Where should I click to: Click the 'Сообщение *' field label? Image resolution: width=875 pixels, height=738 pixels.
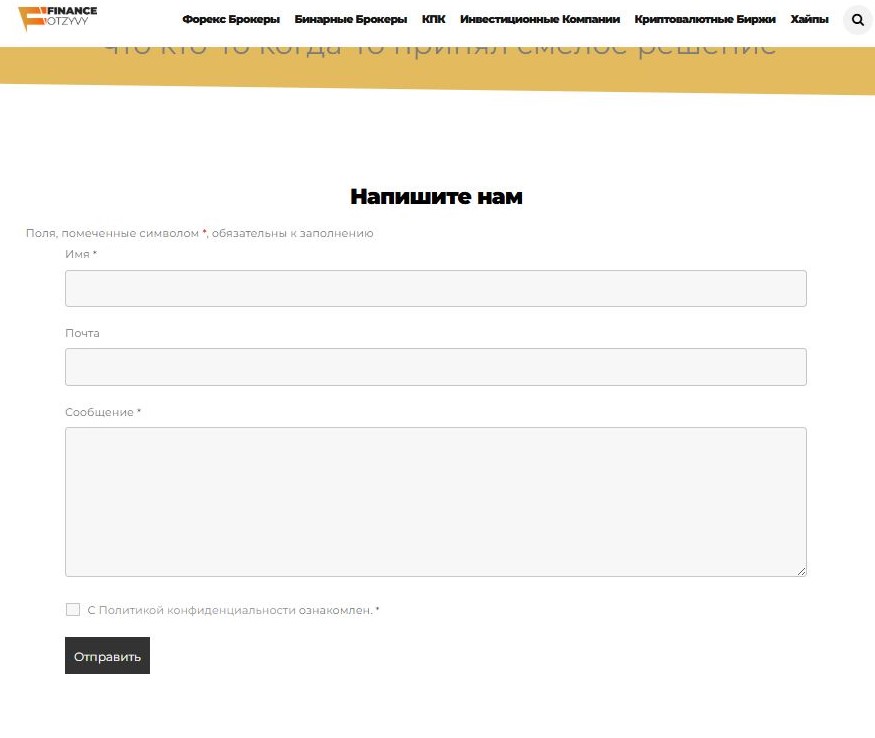[102, 412]
